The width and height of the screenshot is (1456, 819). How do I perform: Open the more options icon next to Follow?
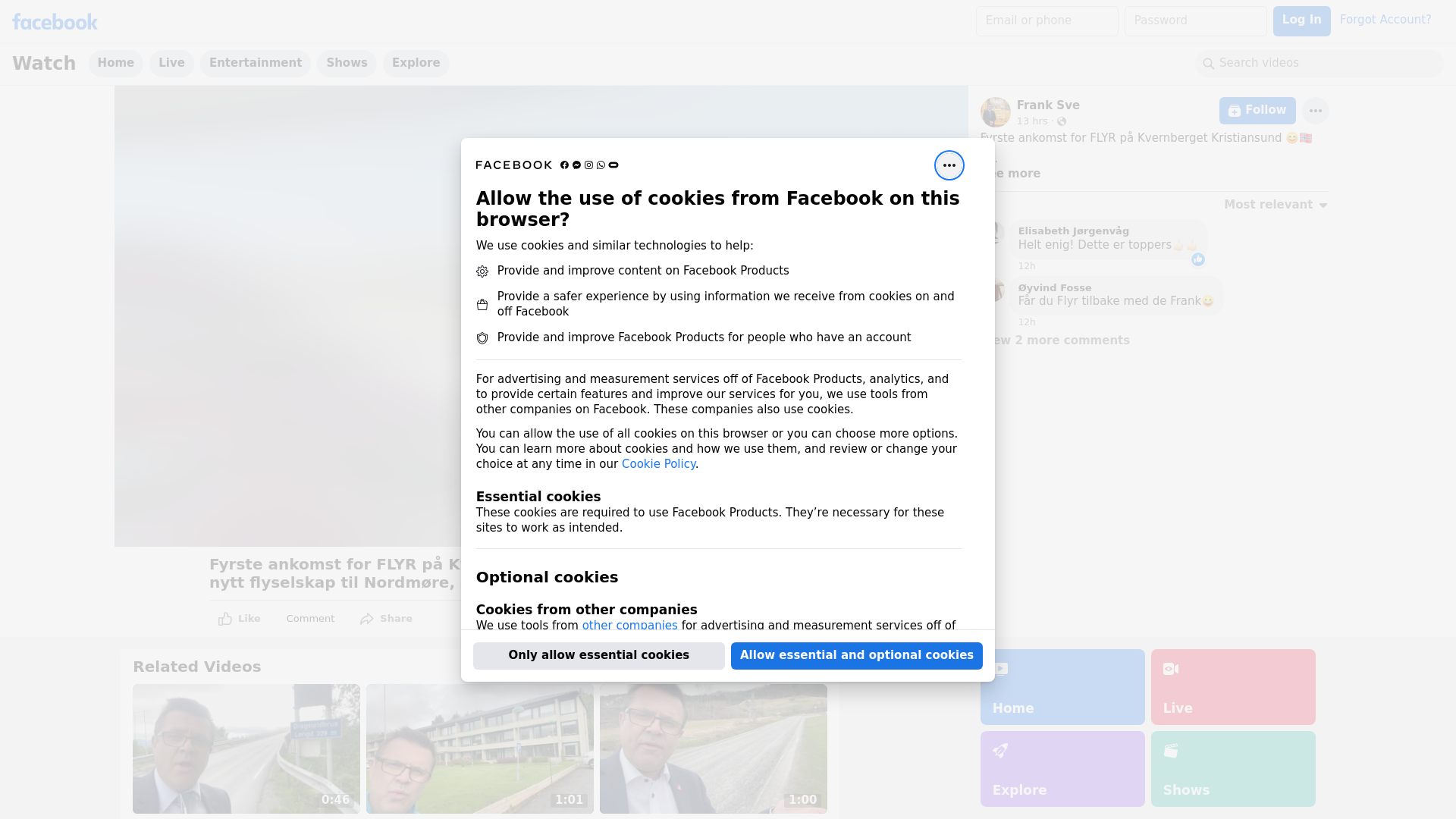coord(1315,111)
